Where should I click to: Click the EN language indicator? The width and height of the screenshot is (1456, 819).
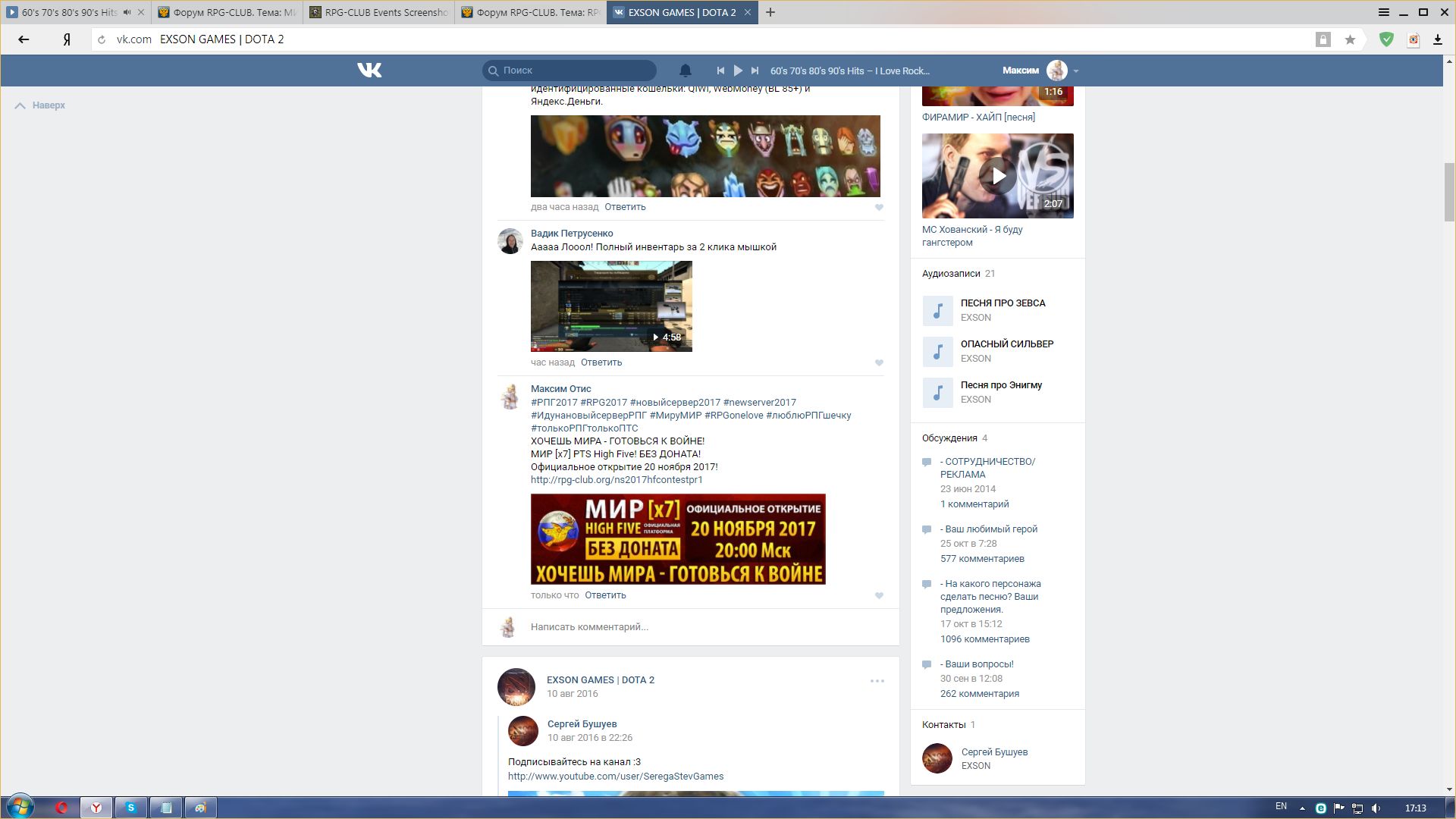(1281, 807)
